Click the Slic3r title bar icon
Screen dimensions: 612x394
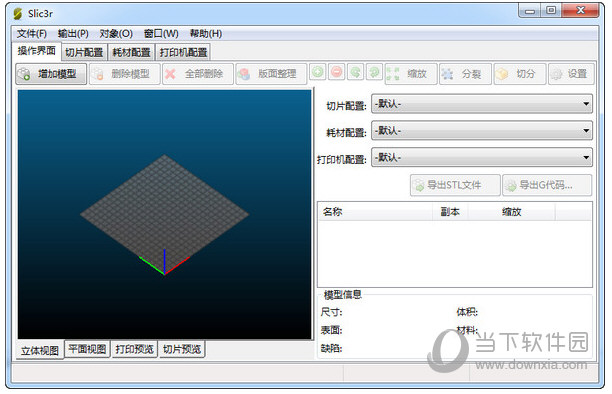18,14
